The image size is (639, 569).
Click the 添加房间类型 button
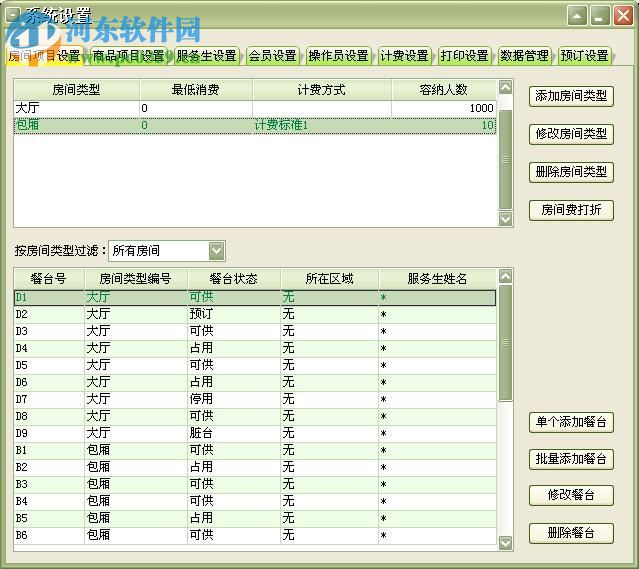[571, 96]
